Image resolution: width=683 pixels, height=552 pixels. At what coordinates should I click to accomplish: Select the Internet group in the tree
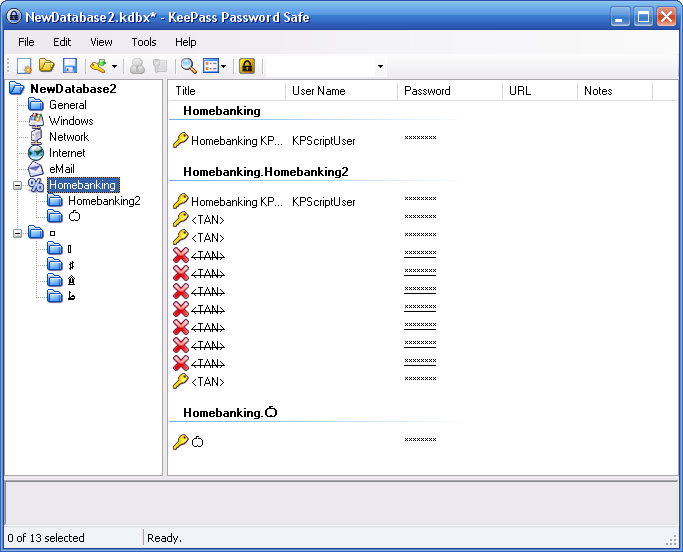67,153
